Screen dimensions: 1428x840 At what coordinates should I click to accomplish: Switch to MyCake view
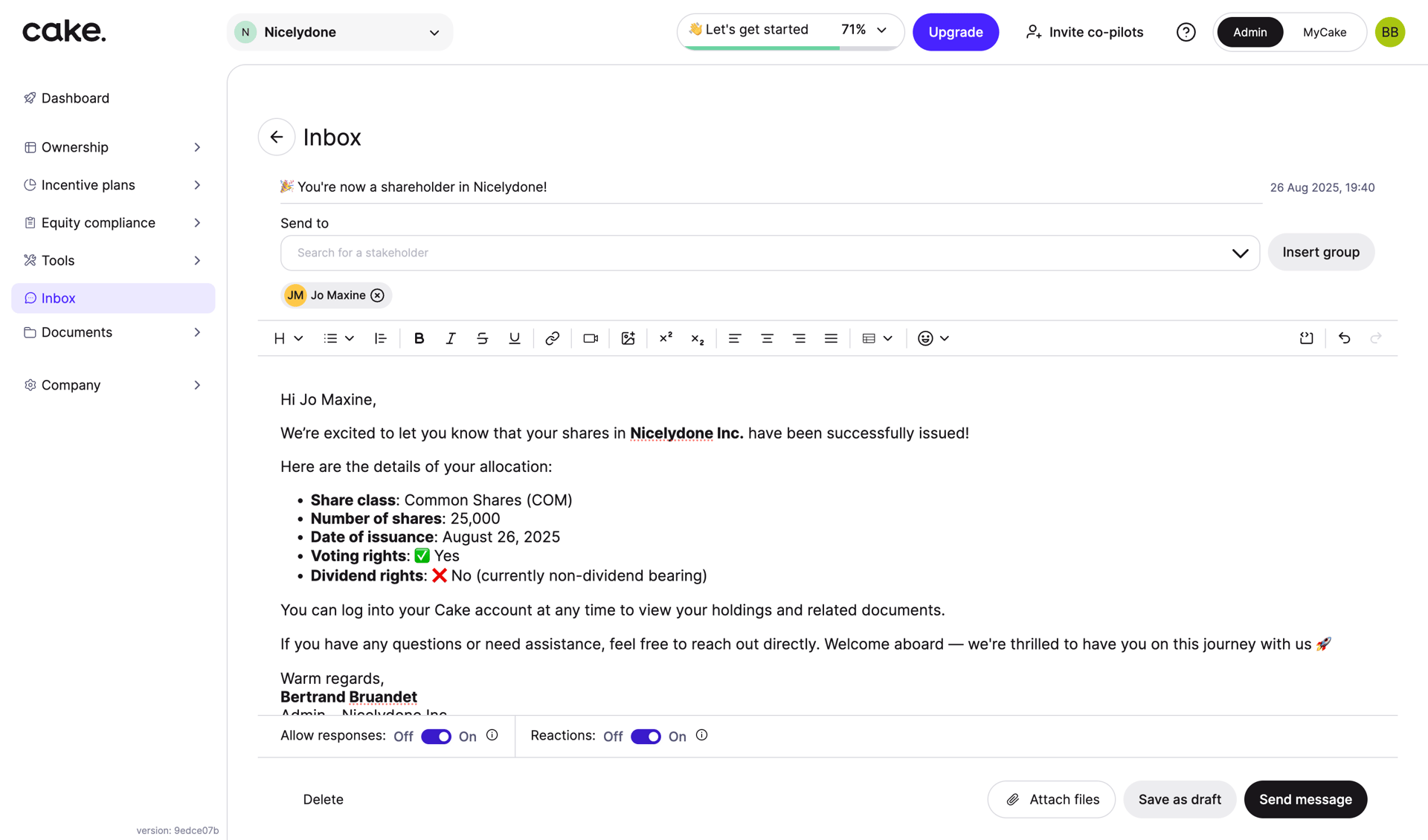(x=1324, y=32)
